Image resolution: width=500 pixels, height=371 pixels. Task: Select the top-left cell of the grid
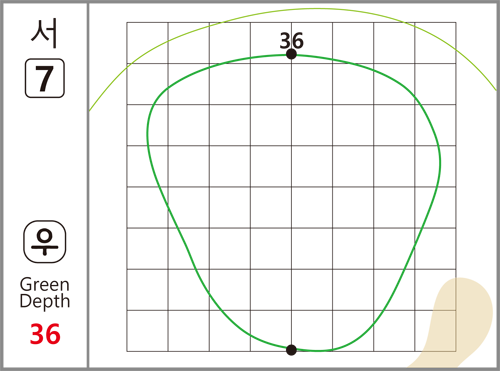pyautogui.click(x=147, y=43)
